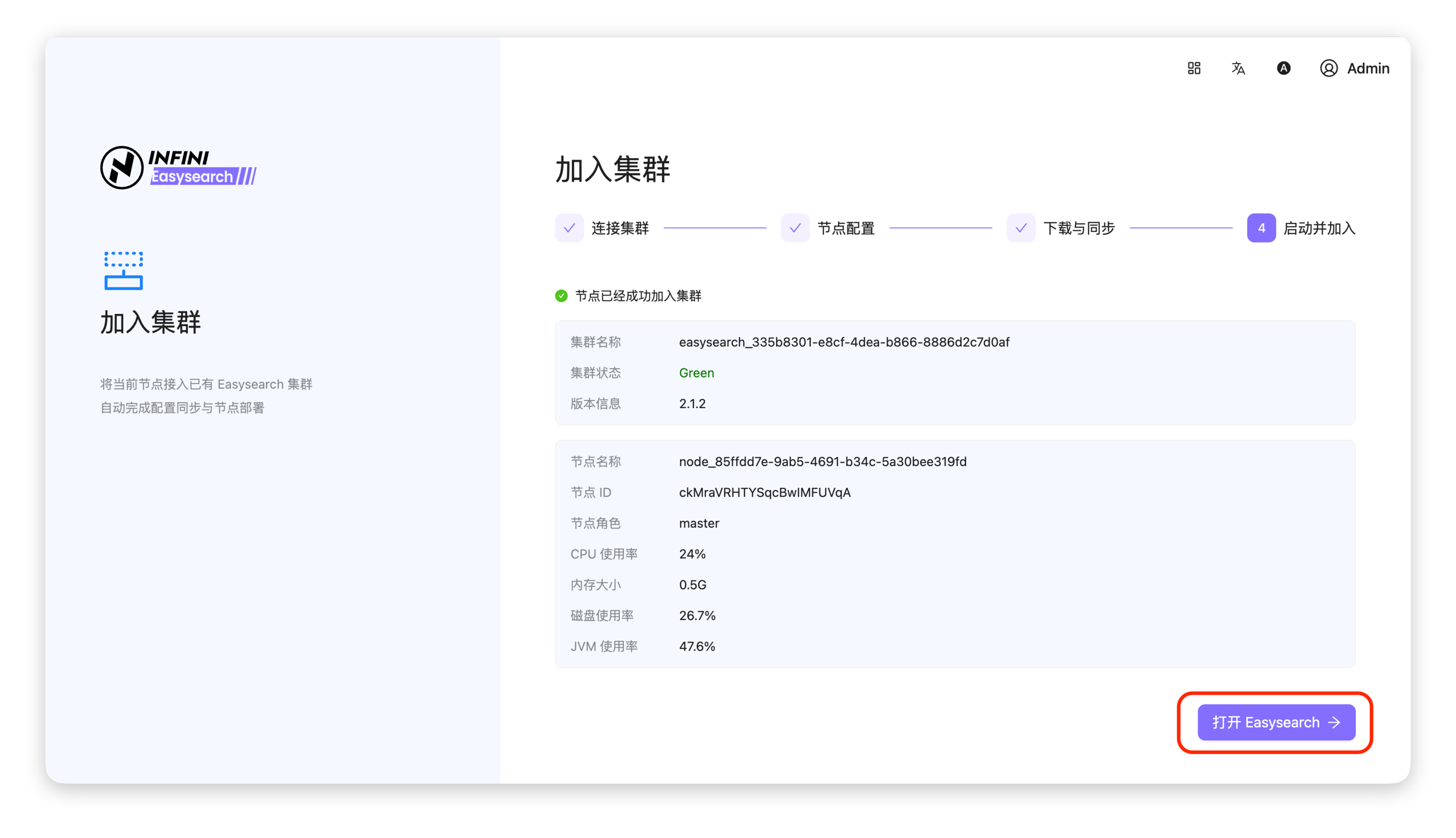The image size is (1456, 838).
Task: Click the Admin user avatar icon
Action: (1328, 68)
